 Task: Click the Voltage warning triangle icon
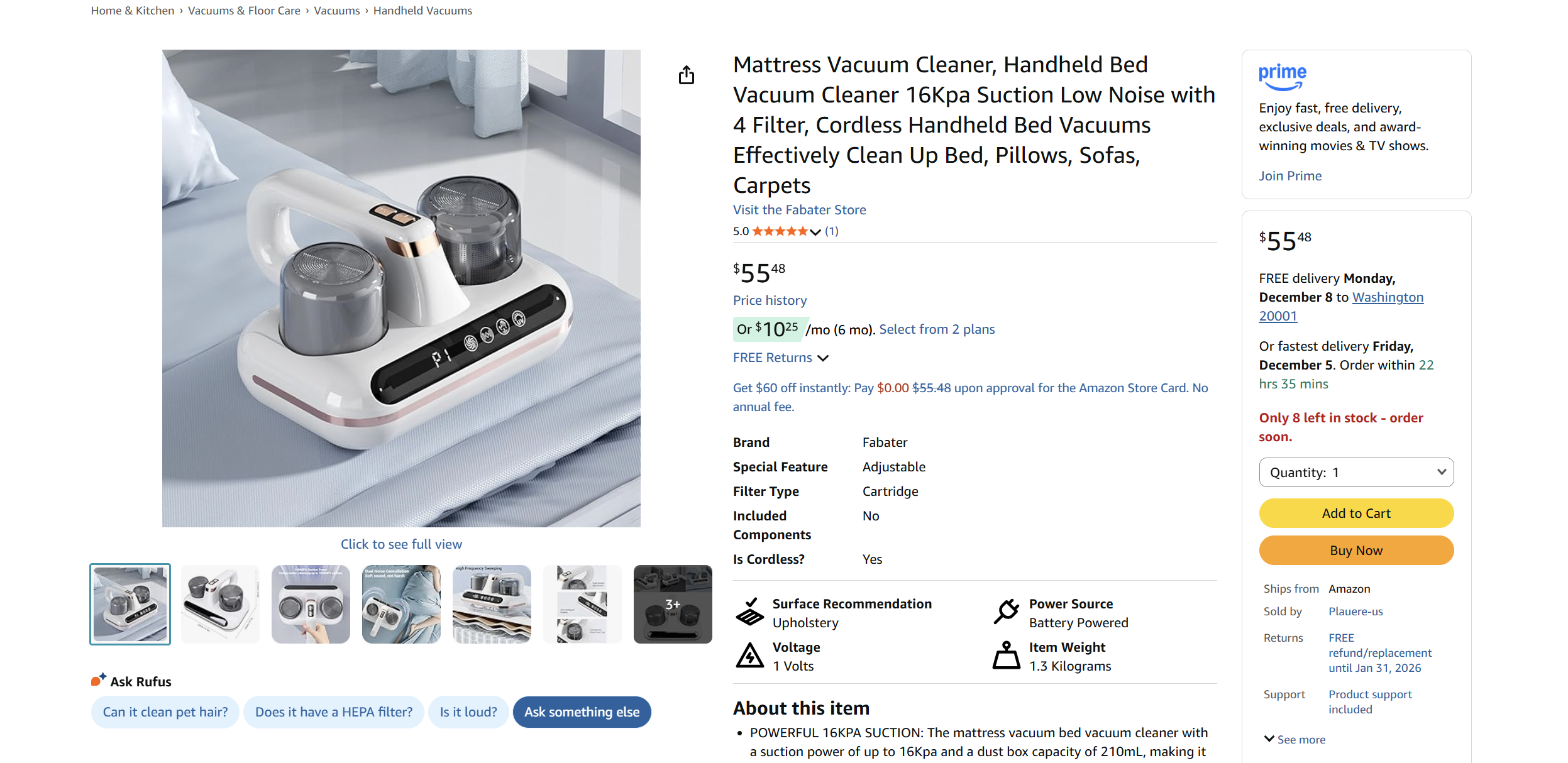coord(749,656)
